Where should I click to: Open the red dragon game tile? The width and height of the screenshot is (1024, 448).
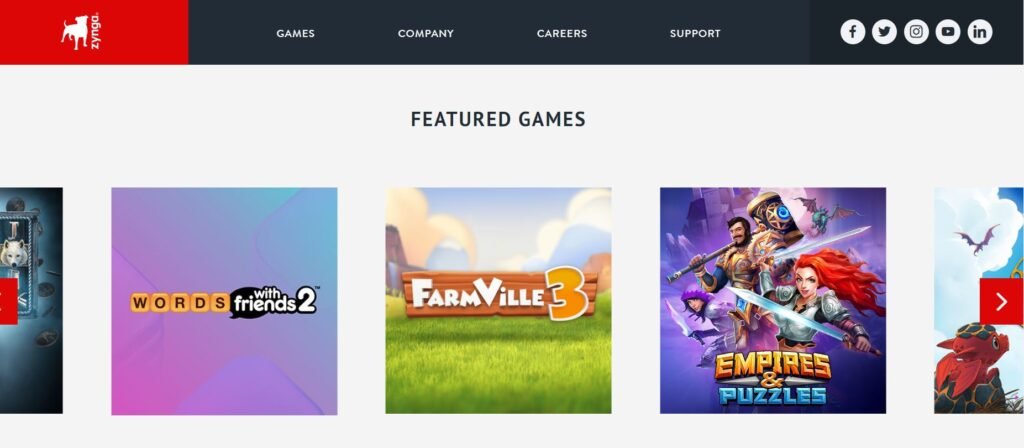979,301
